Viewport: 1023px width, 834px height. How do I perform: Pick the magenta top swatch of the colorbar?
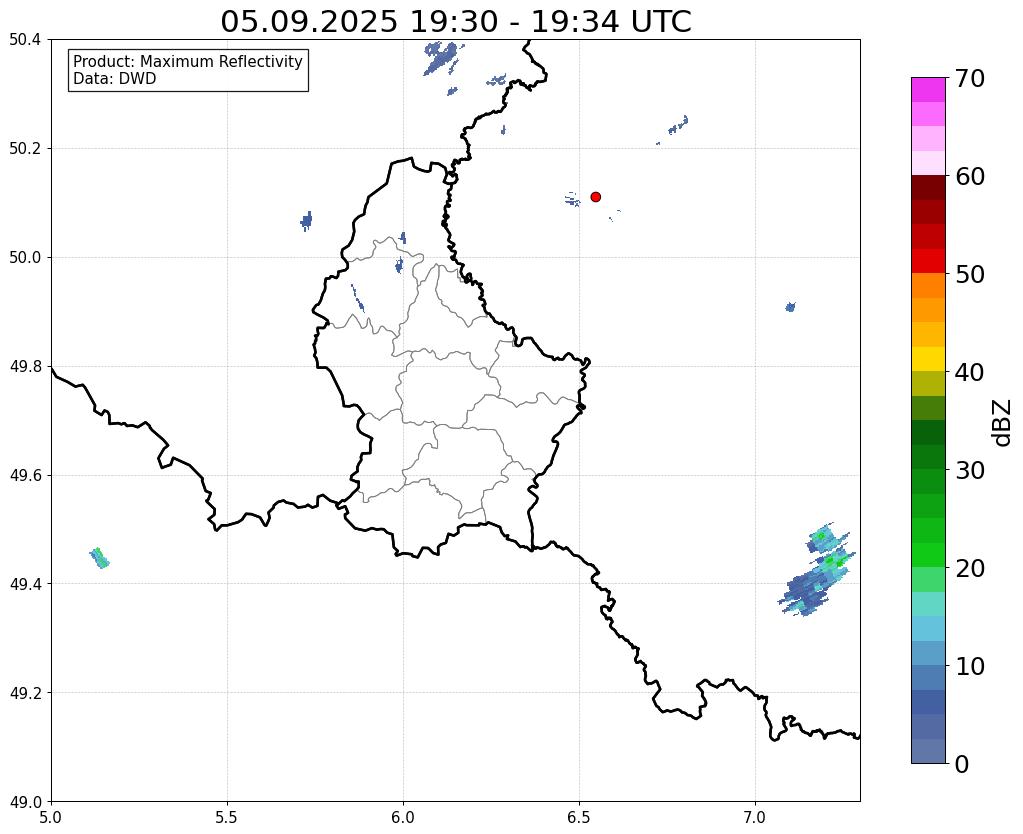[928, 89]
